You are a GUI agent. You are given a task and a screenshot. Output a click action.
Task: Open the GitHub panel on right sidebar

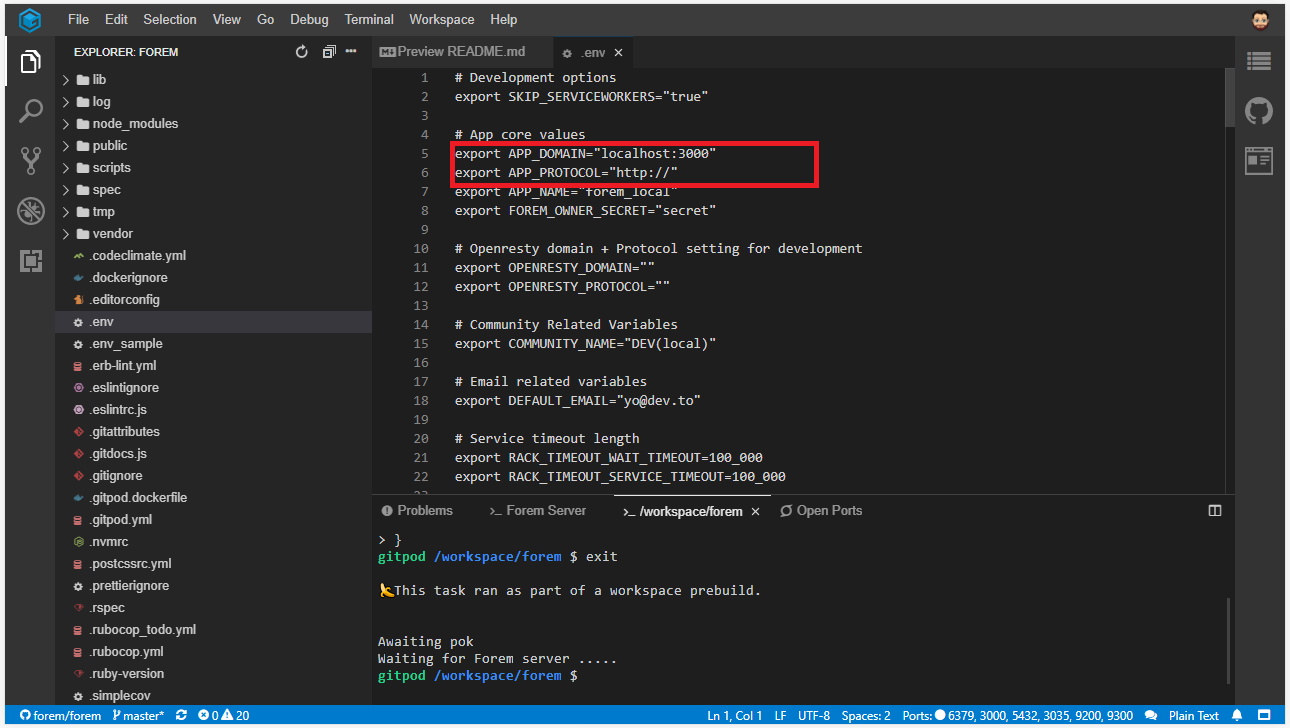[x=1259, y=111]
